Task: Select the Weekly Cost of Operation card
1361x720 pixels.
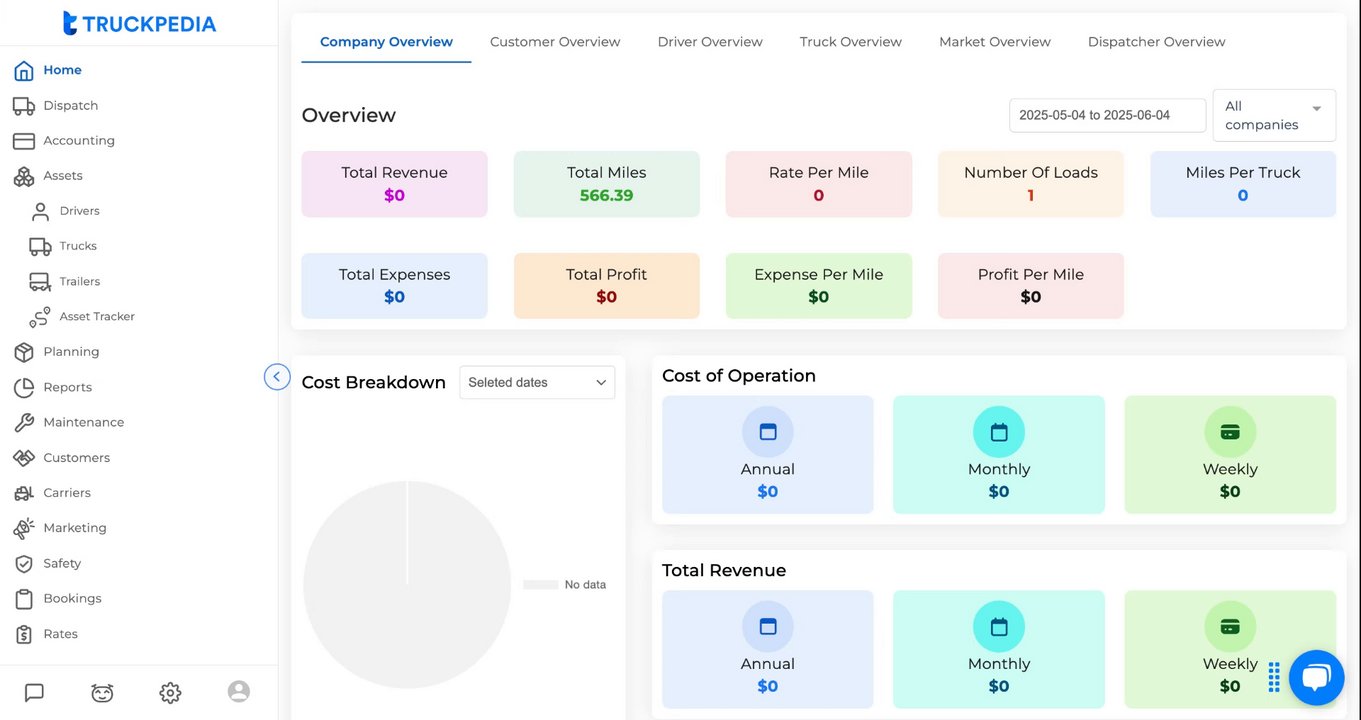Action: [x=1229, y=454]
